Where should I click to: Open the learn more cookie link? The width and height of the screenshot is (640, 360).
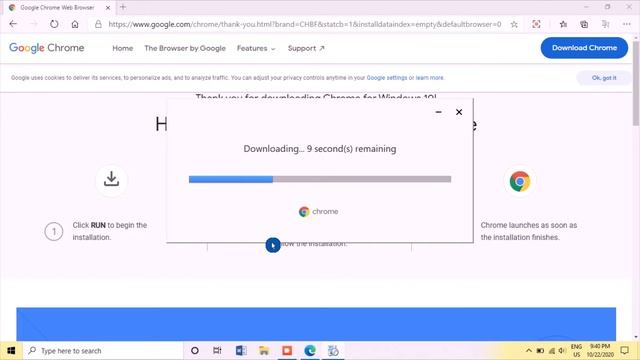click(x=429, y=78)
